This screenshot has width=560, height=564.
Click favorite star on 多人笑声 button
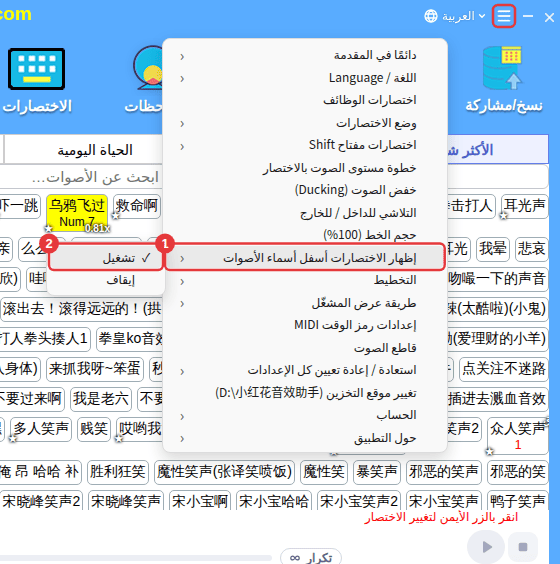13,438
